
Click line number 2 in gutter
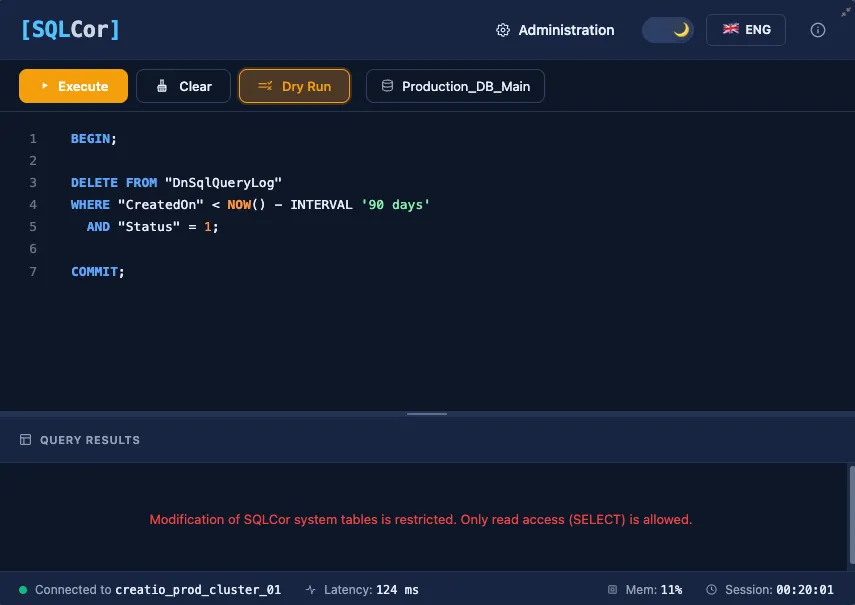[x=33, y=161]
